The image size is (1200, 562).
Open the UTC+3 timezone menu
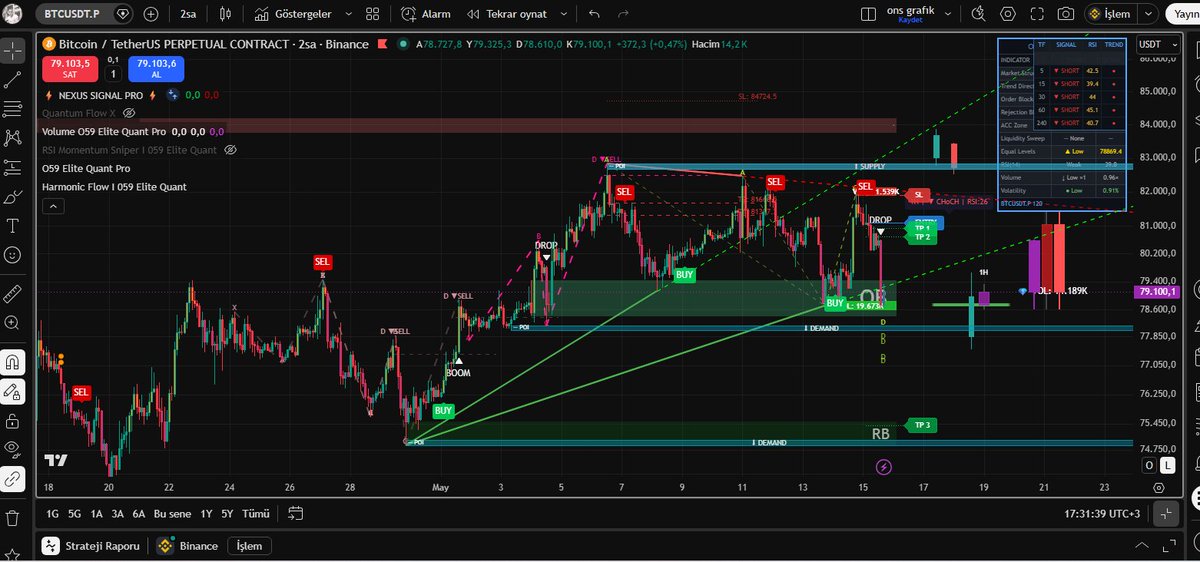point(1103,513)
